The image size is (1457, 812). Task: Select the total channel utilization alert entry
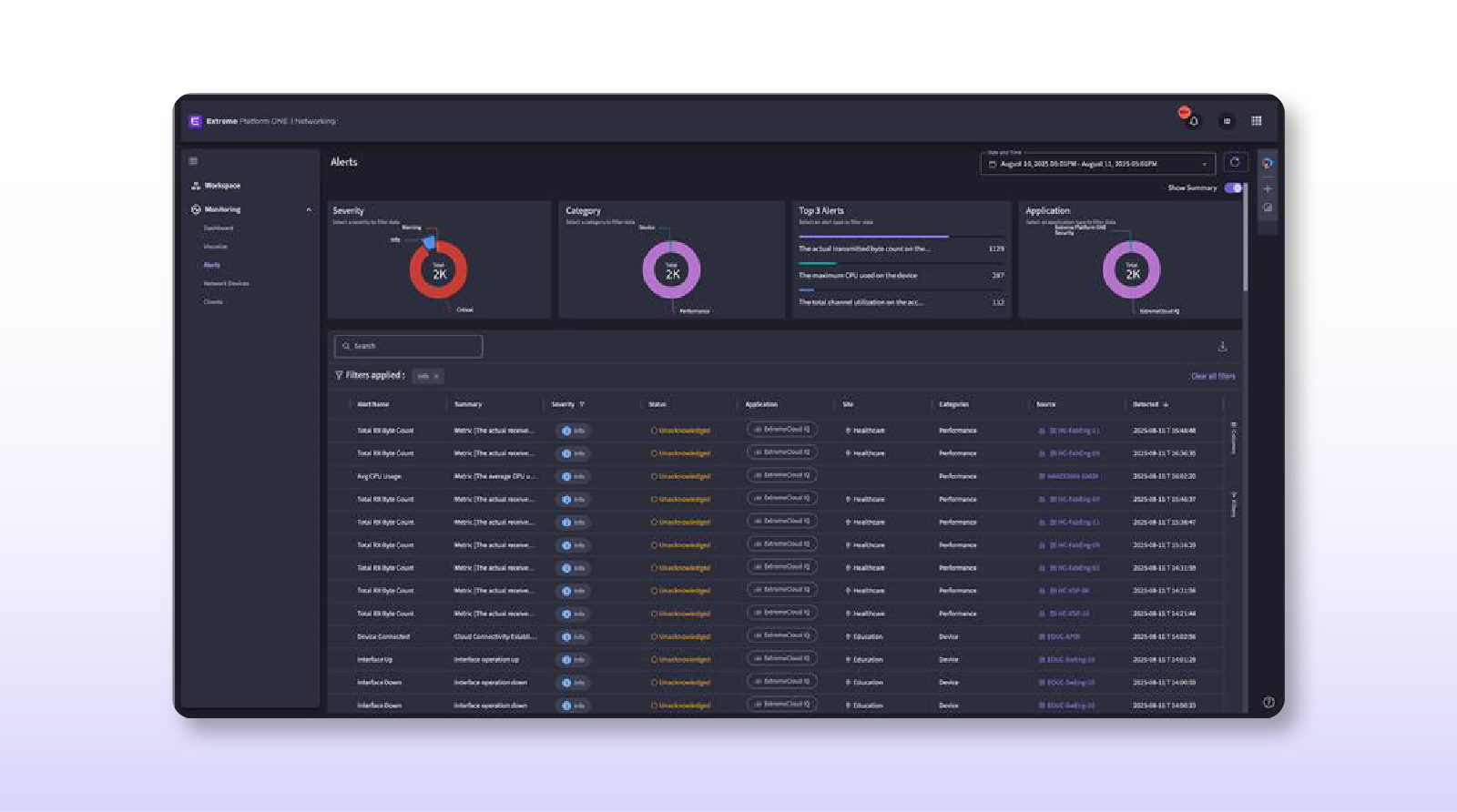902,302
